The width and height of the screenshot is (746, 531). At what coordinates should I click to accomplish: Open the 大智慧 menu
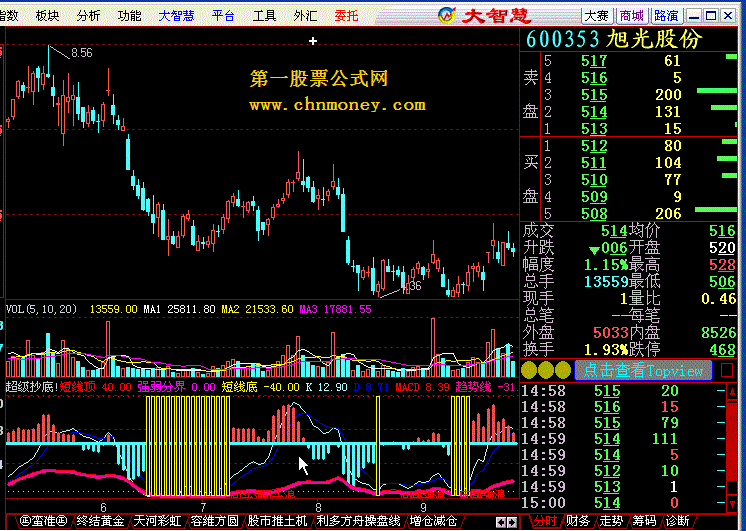176,16
